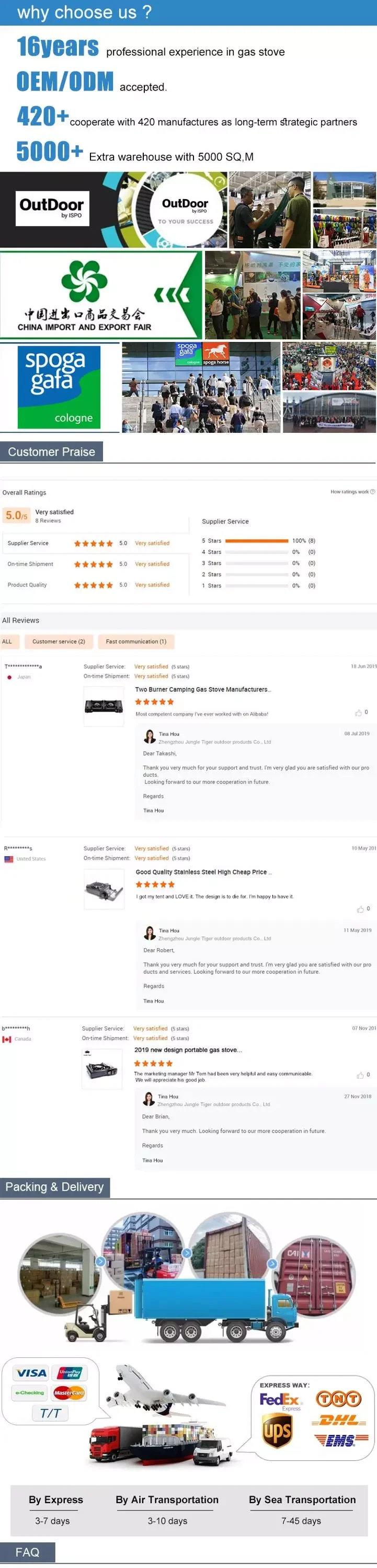The width and height of the screenshot is (377, 1568).
Task: Click the UPS shield logo
Action: pyautogui.click(x=277, y=1431)
